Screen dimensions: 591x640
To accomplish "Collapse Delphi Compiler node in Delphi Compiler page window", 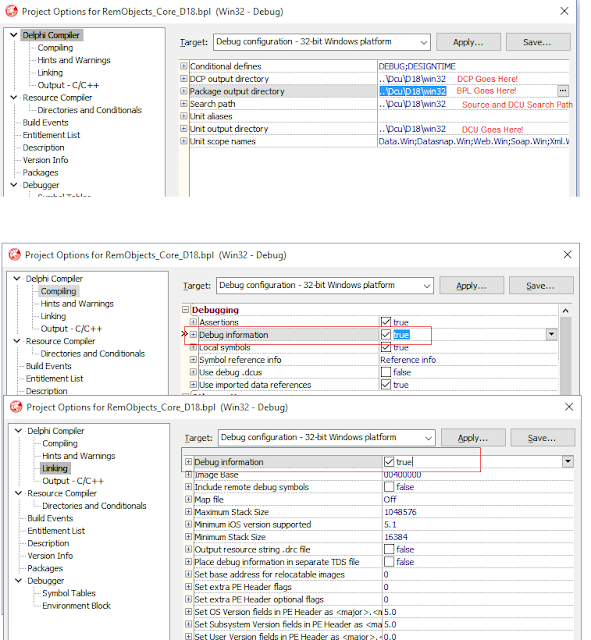I will point(13,35).
